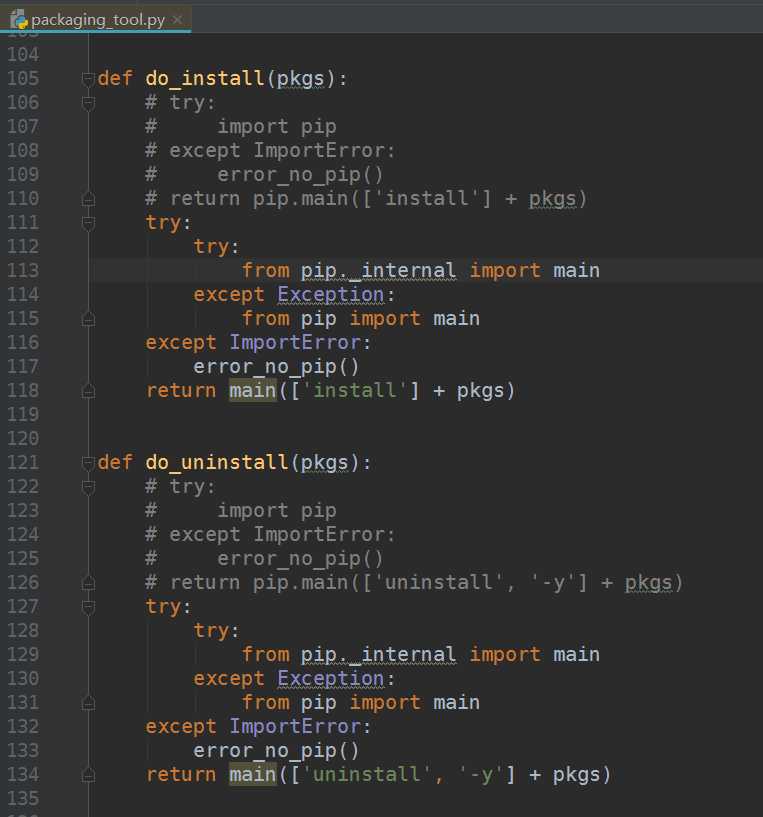
Task: Click the fold end marker on line 115
Action: pos(88,318)
